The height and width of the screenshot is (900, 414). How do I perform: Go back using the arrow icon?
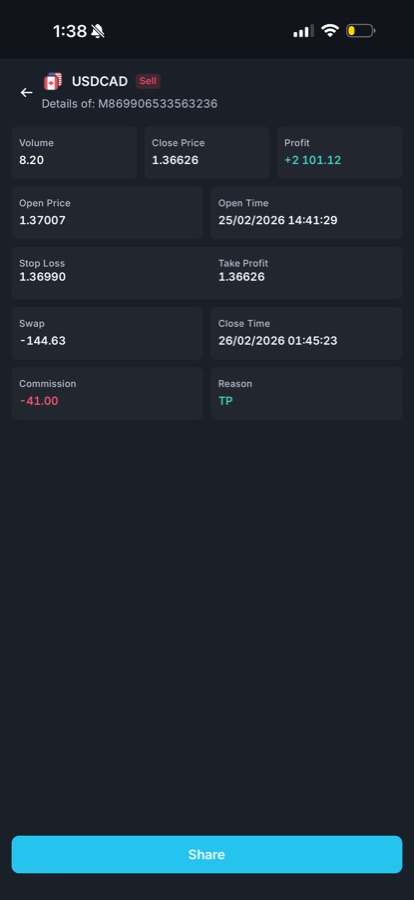(26, 92)
